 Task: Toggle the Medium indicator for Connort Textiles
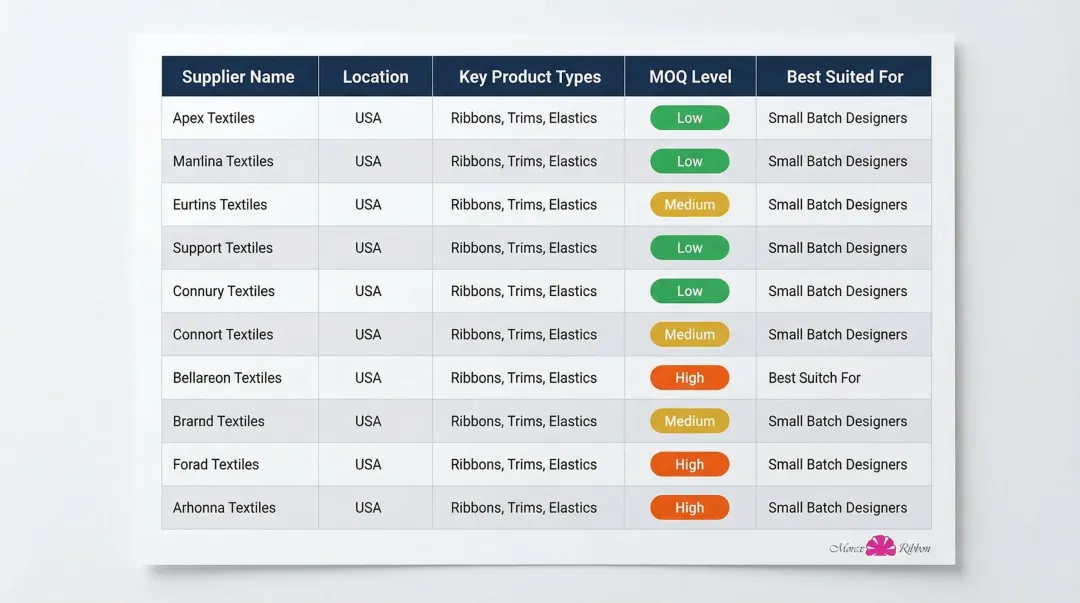tap(690, 334)
